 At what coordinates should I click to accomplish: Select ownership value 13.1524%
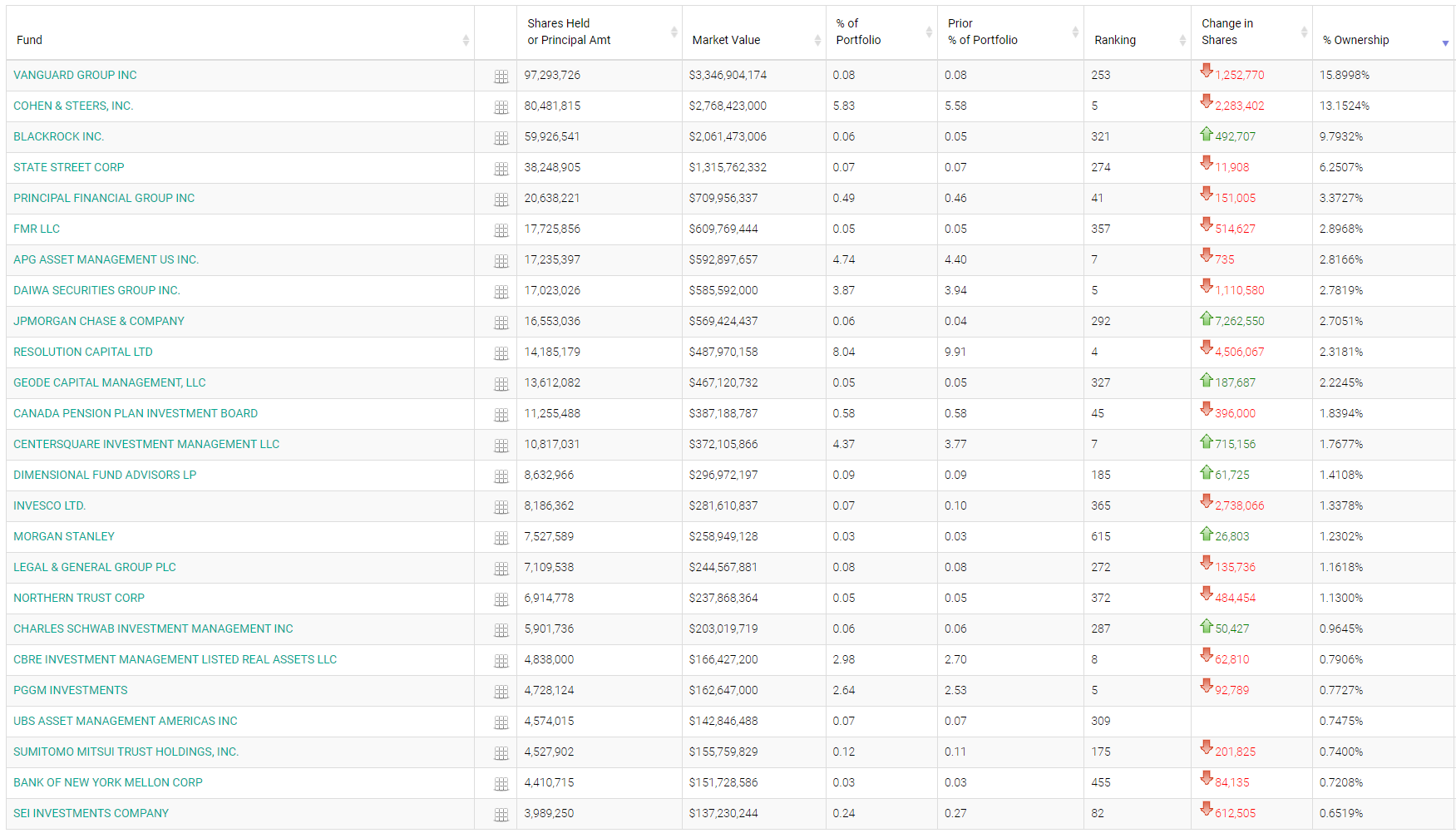pos(1345,106)
